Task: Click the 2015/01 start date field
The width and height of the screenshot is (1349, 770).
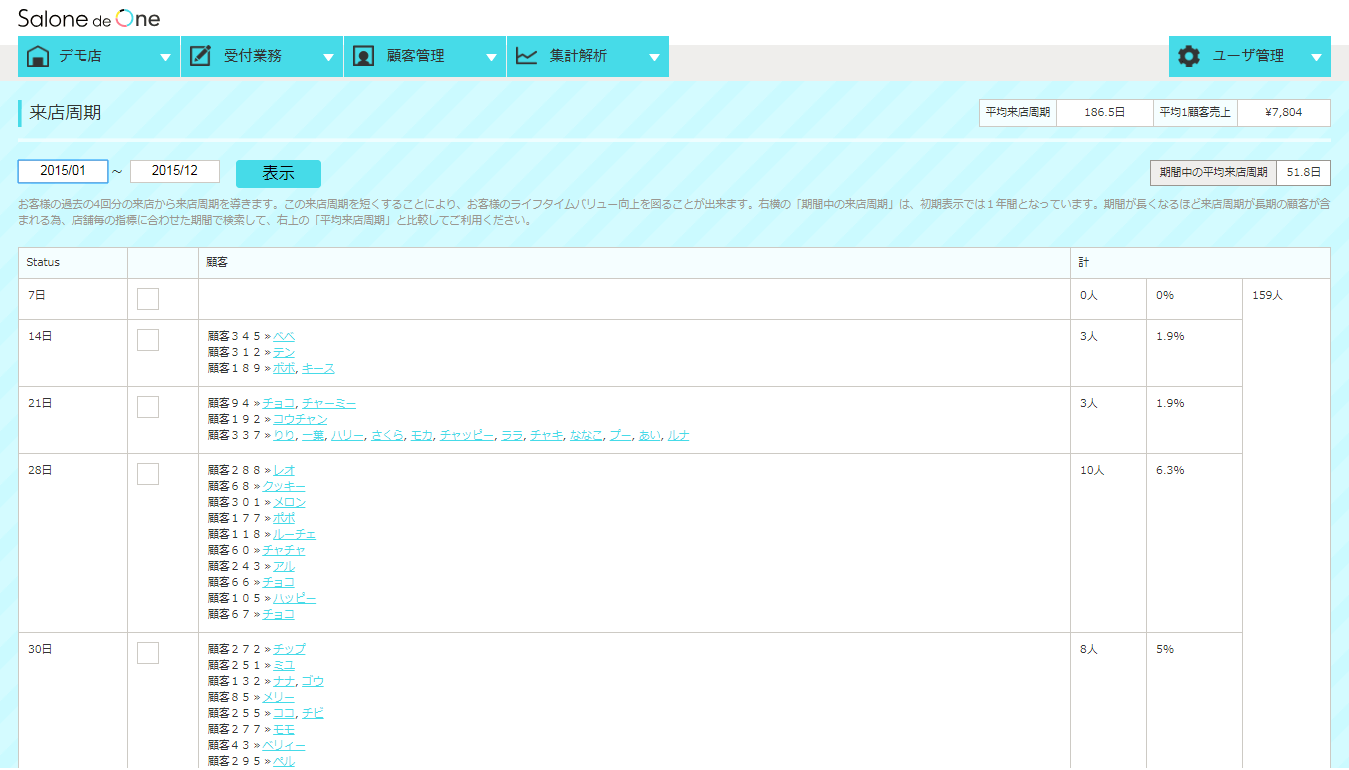Action: 62,171
